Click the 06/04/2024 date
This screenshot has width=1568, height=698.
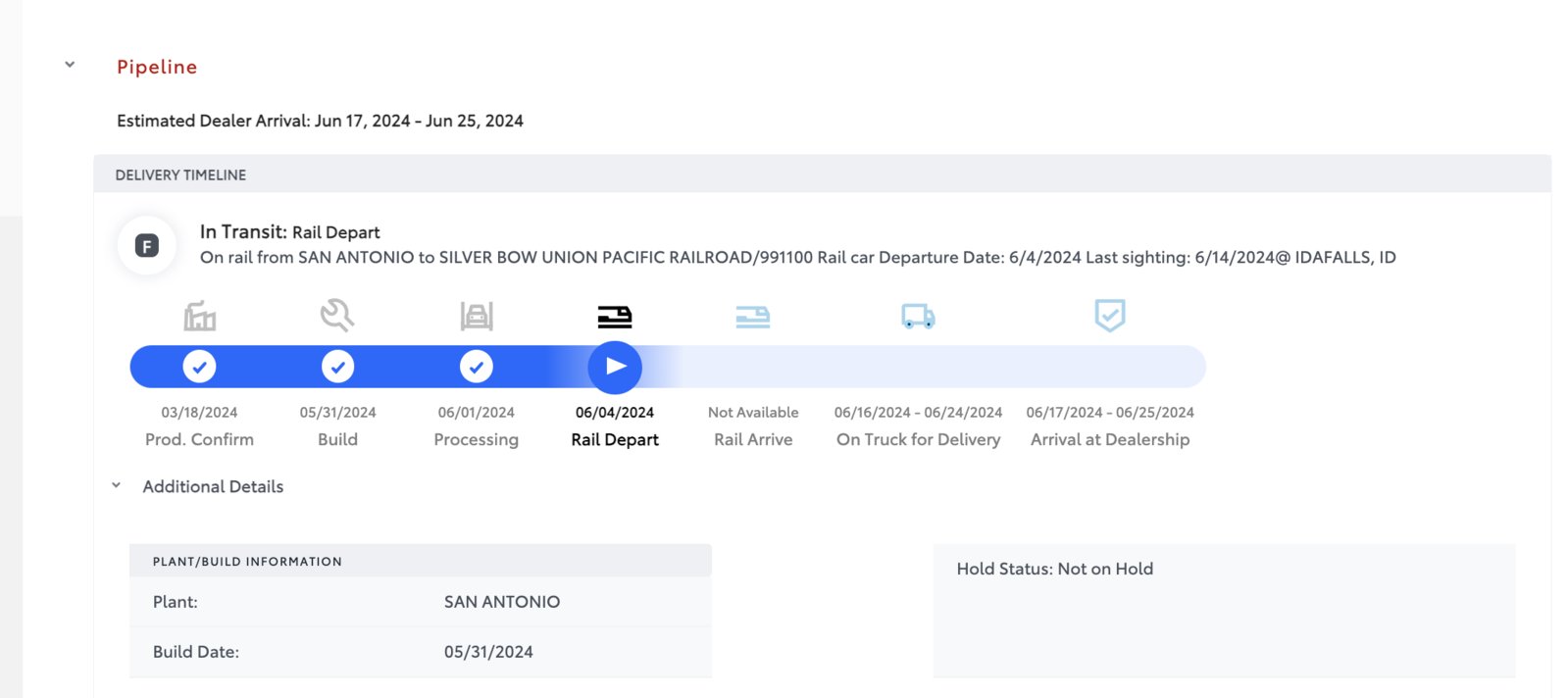click(x=615, y=413)
